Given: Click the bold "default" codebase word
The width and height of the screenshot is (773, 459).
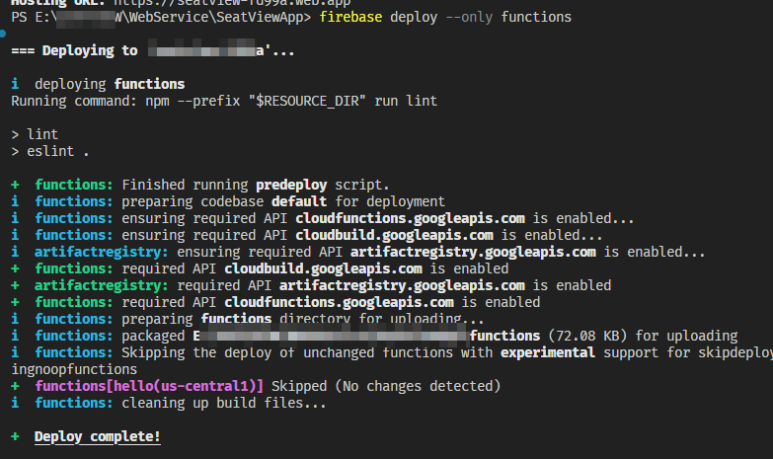Looking at the screenshot, I should [x=299, y=202].
